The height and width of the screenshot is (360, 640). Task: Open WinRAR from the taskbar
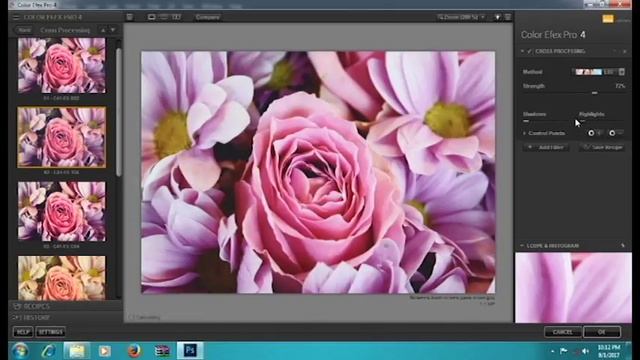tap(162, 351)
